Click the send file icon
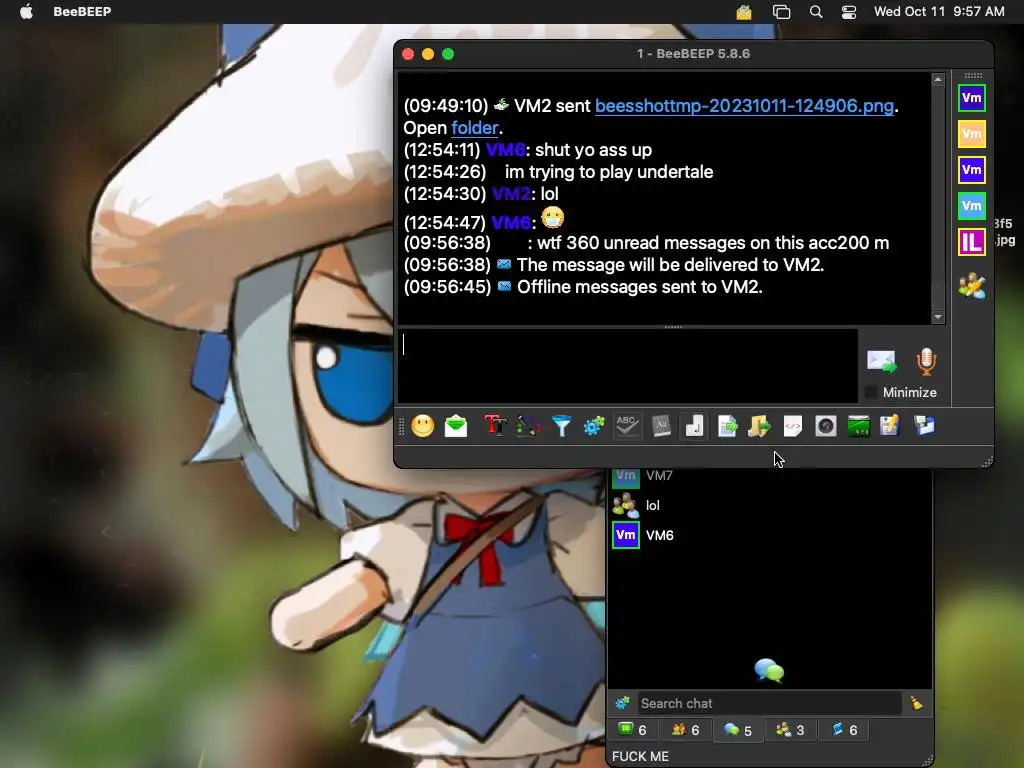The image size is (1024, 768). (727, 426)
